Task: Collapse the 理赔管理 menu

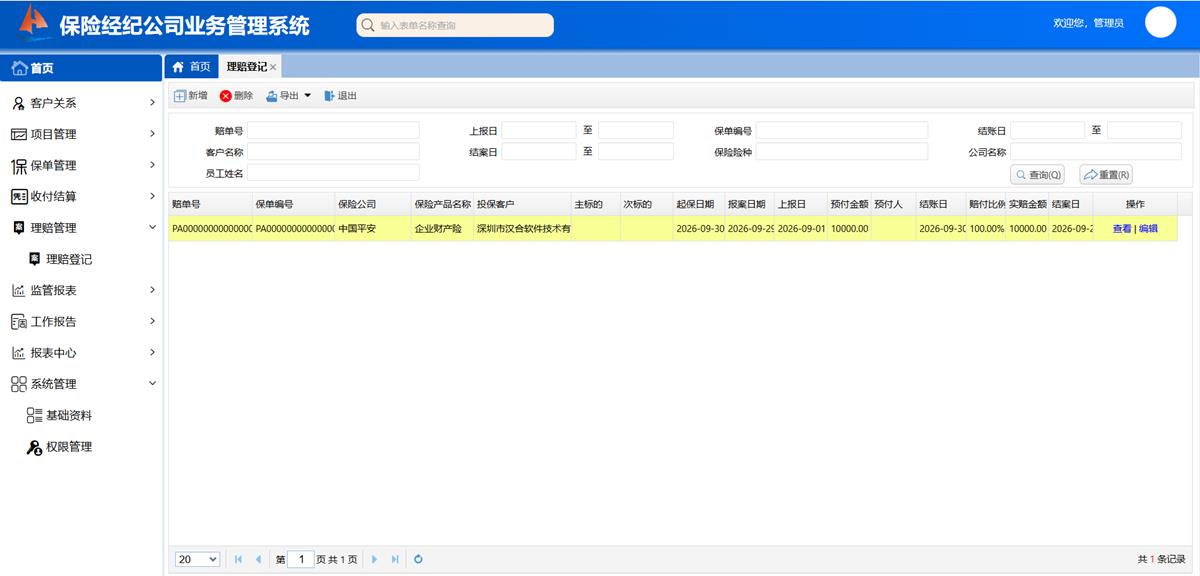Action: click(x=81, y=228)
